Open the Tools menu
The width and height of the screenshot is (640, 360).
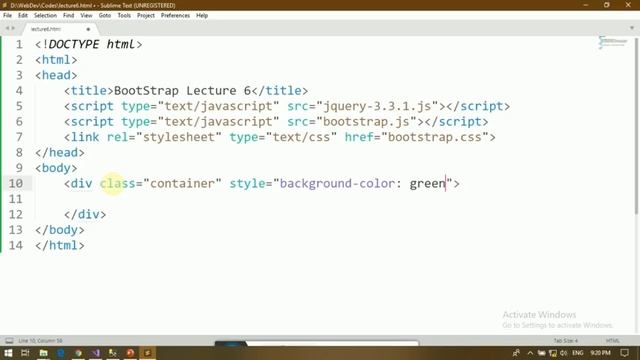tap(124, 16)
